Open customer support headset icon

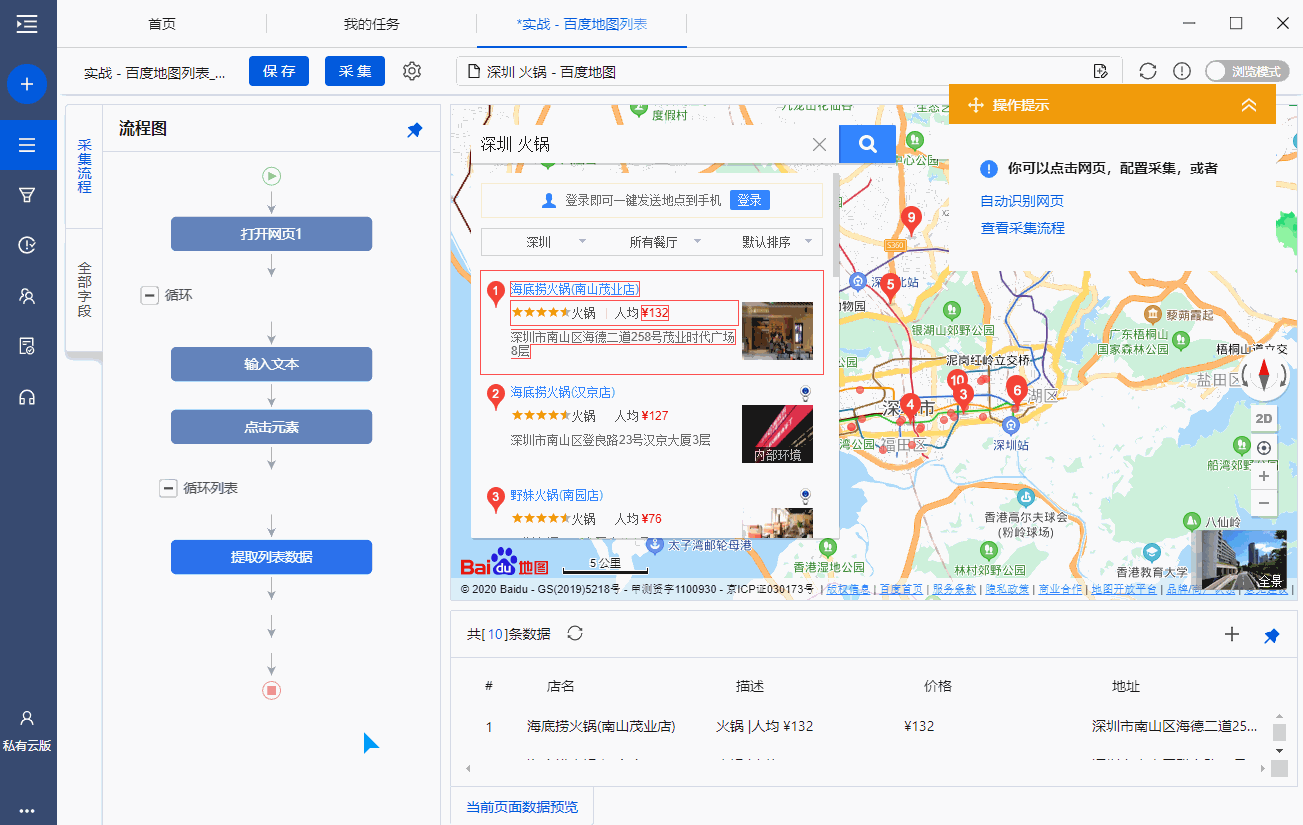(27, 397)
